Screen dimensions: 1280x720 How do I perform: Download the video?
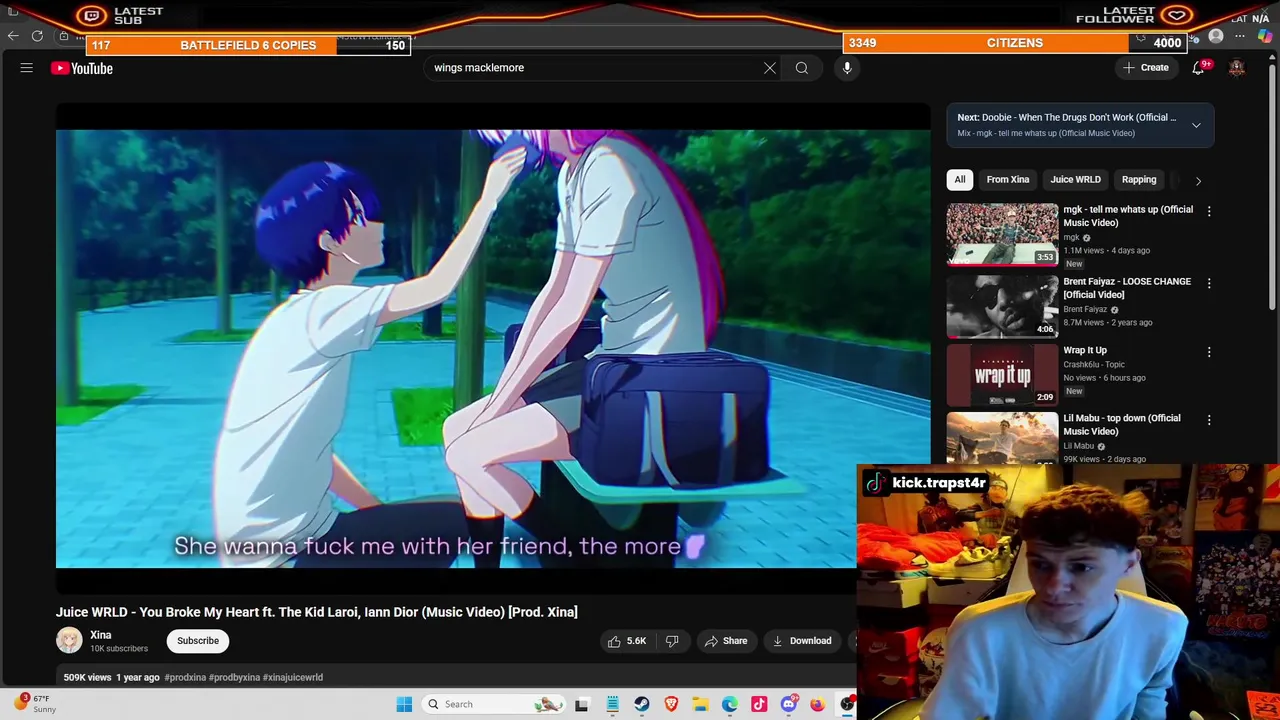pyautogui.click(x=801, y=641)
